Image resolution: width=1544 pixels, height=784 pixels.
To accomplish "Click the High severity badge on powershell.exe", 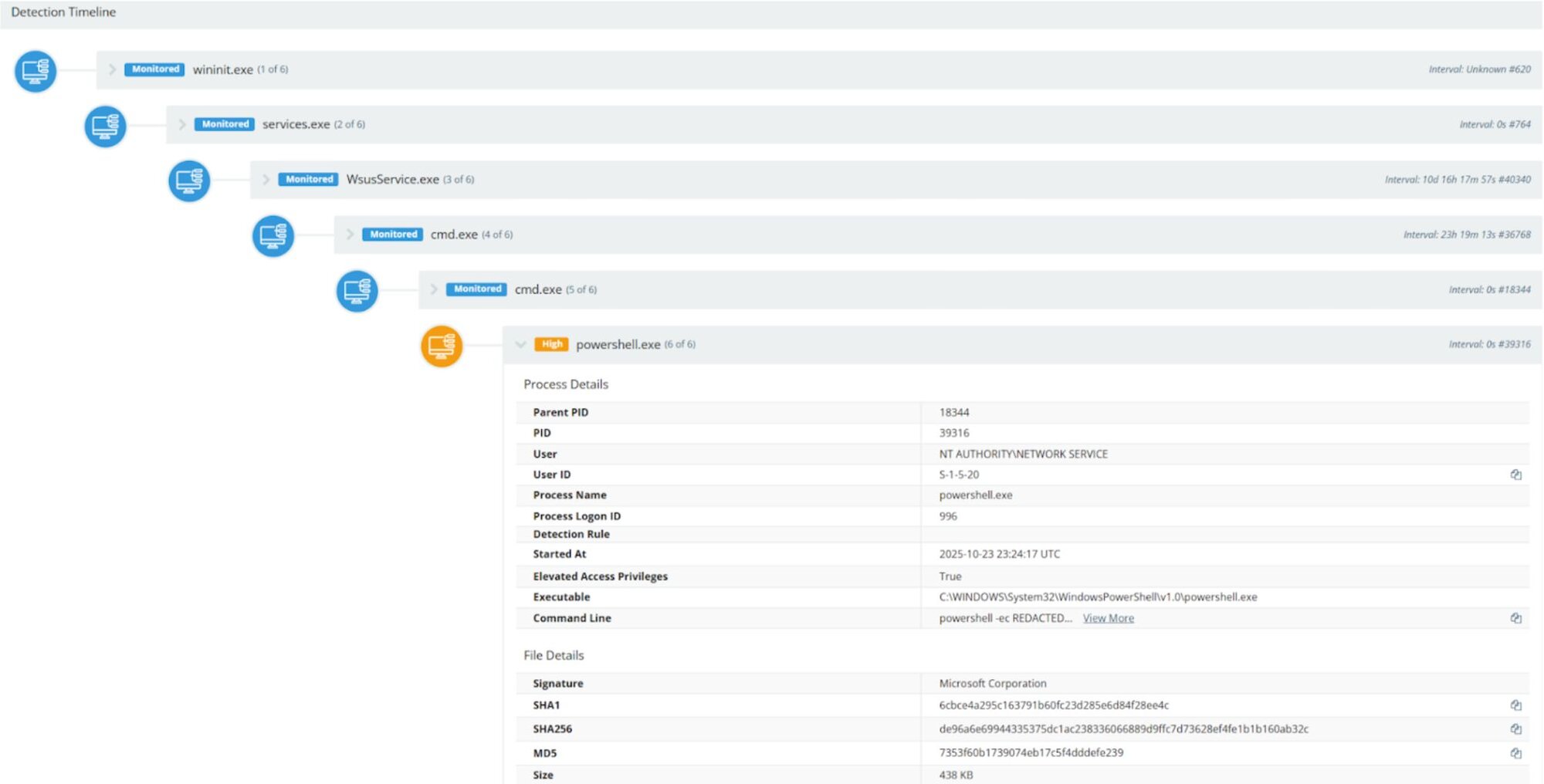I will click(x=551, y=344).
